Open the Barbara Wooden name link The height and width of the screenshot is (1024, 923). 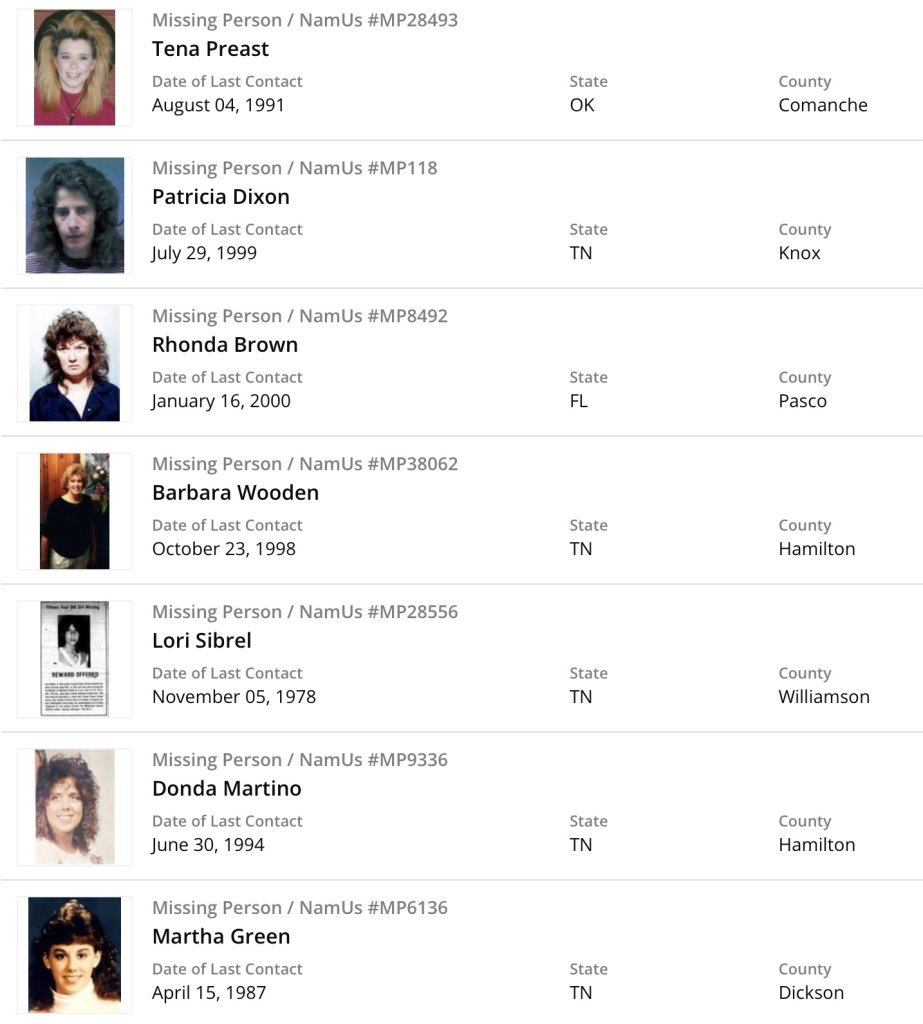[x=235, y=493]
